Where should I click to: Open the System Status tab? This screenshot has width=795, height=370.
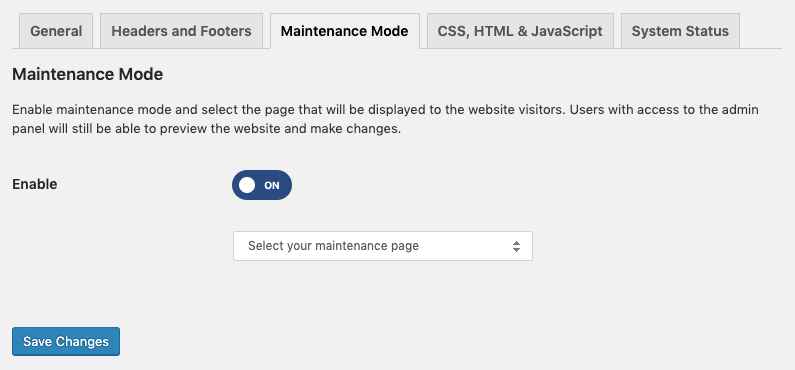tap(680, 31)
